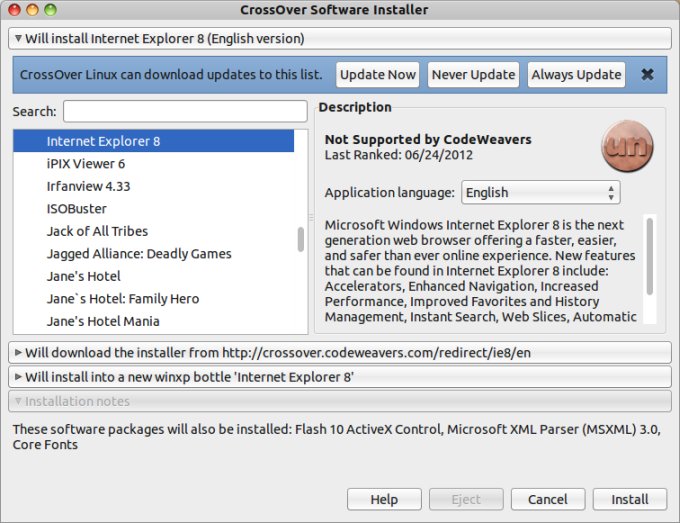Image resolution: width=680 pixels, height=523 pixels.
Task: Click the software list scrollbar thumb
Action: point(301,239)
